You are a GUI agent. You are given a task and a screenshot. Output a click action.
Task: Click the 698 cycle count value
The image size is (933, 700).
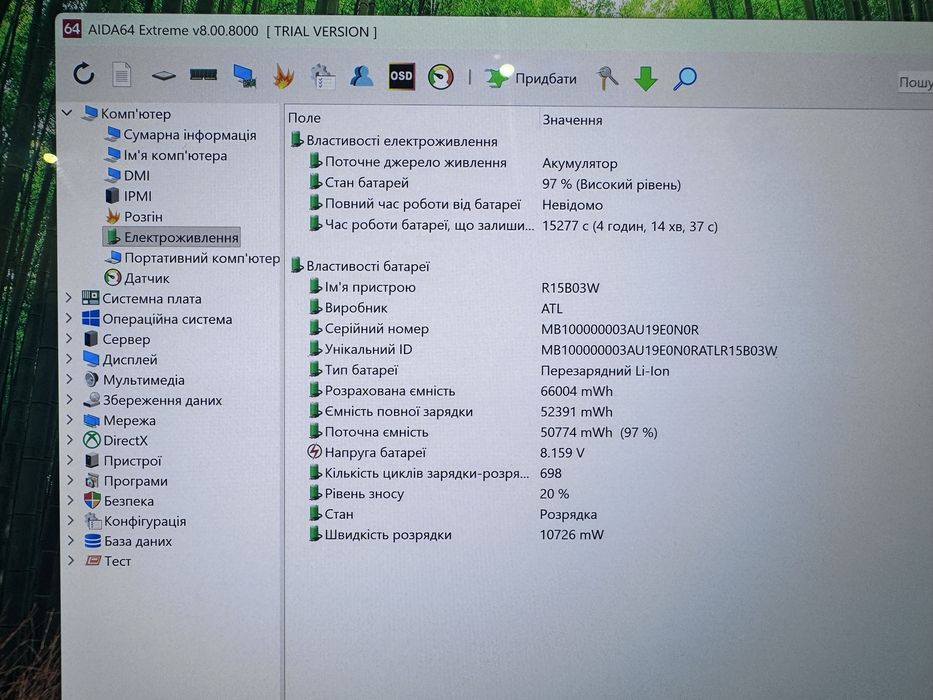550,473
